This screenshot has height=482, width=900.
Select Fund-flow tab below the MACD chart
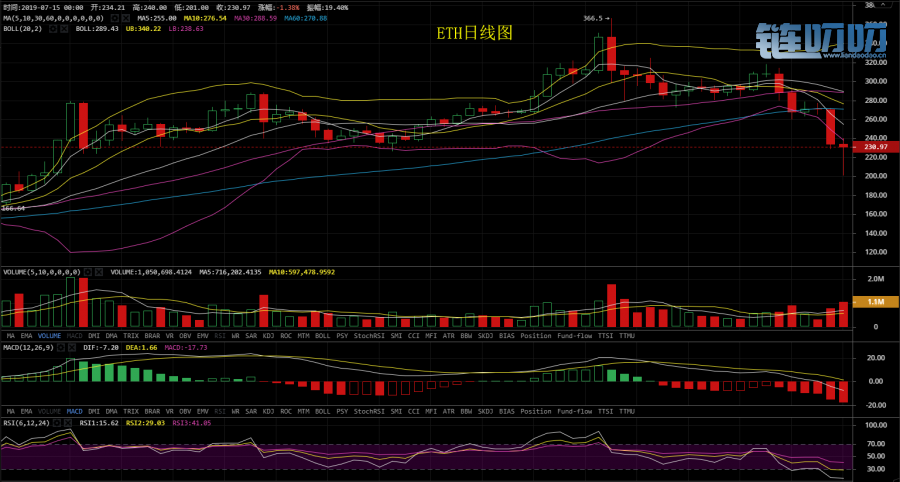(575, 411)
